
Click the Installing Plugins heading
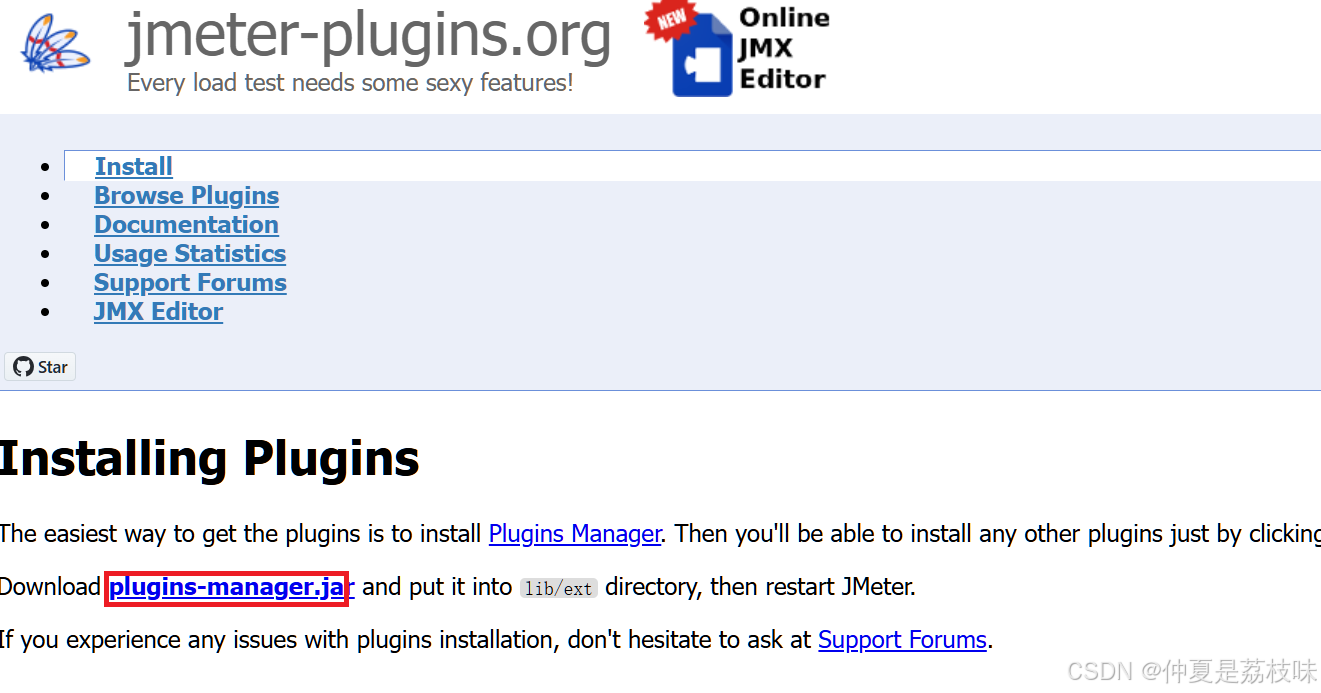tap(210, 458)
